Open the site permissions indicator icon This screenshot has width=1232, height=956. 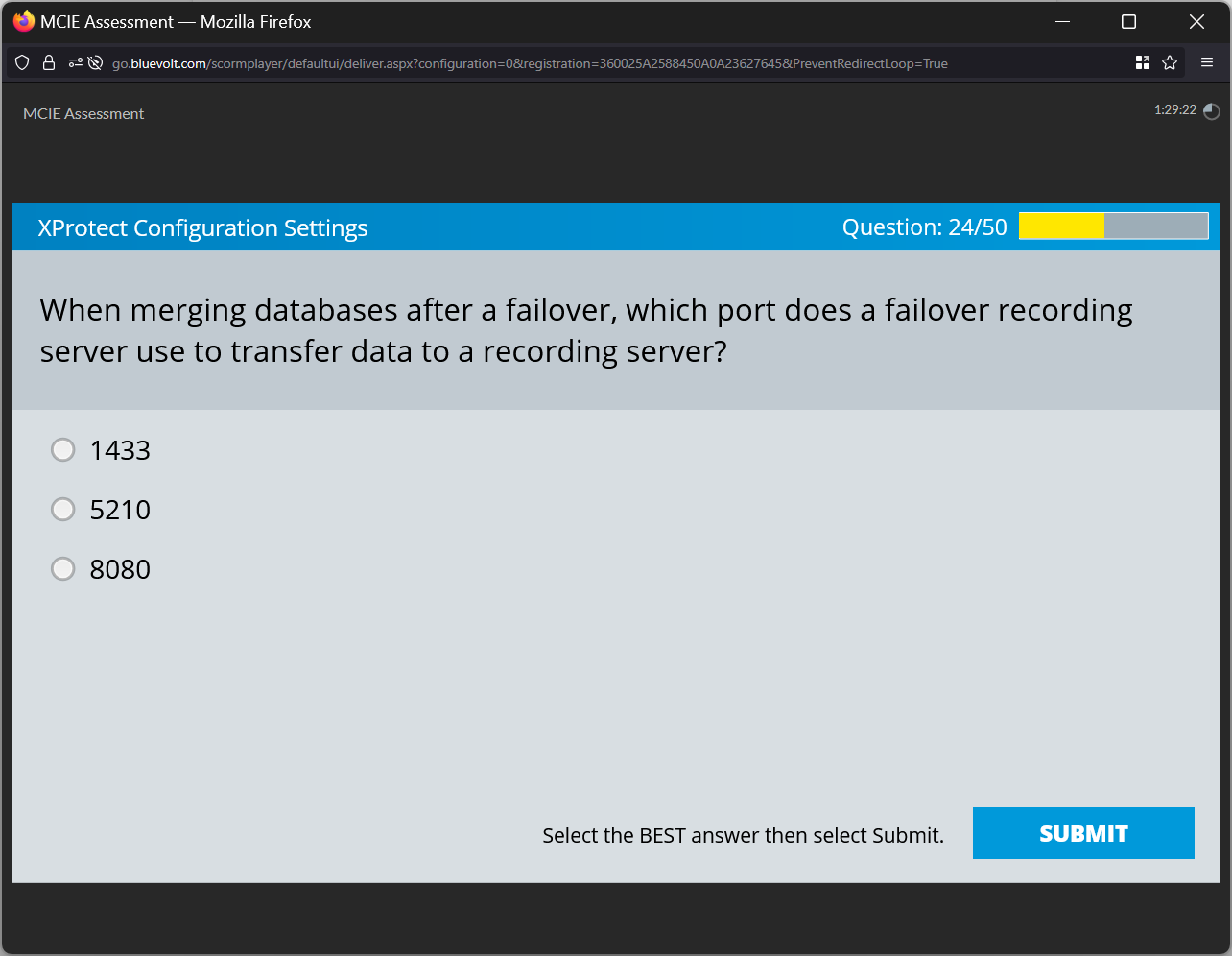tap(74, 62)
